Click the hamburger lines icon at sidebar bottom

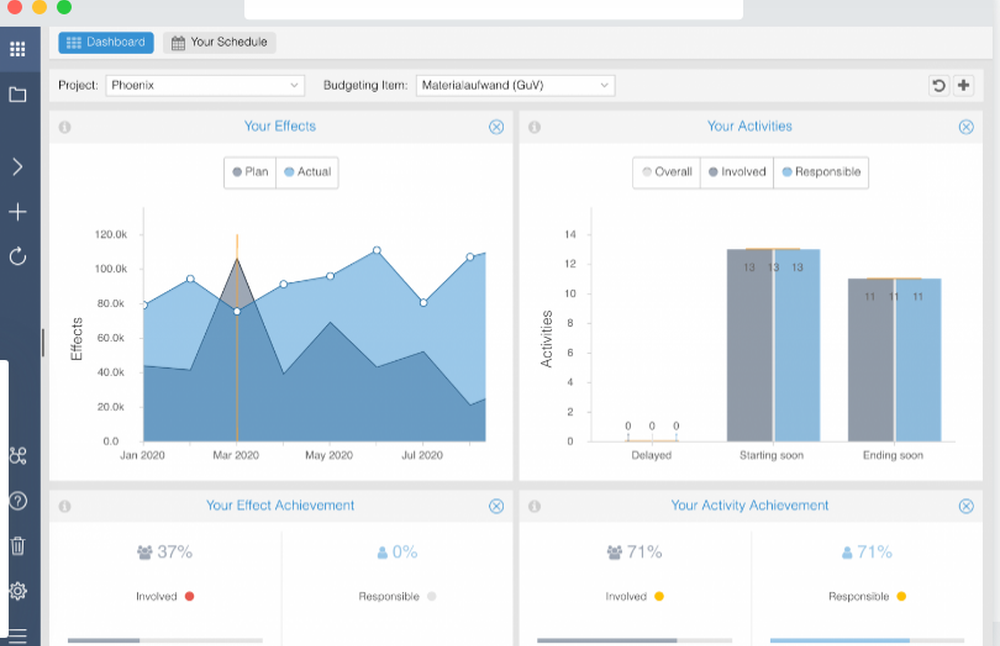click(18, 636)
